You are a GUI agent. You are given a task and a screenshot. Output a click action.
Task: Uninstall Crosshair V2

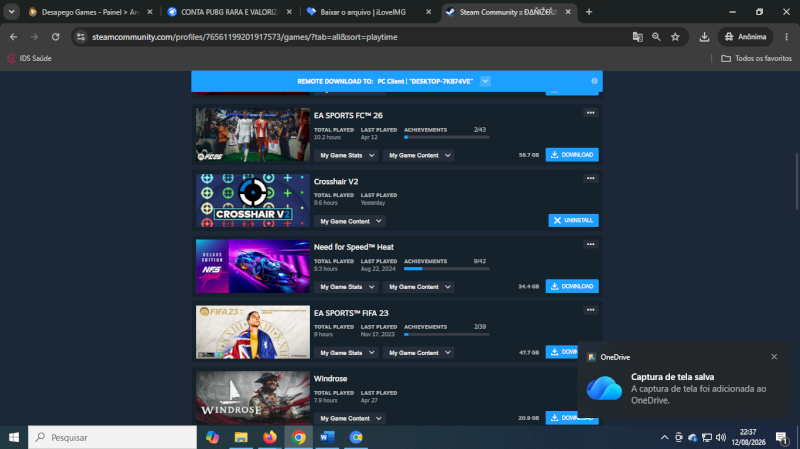[x=573, y=220]
